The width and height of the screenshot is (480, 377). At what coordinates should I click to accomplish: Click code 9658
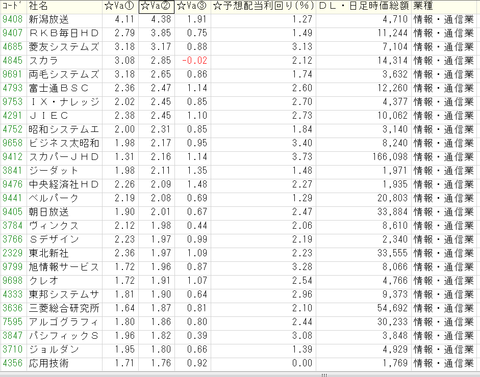tap(13, 143)
